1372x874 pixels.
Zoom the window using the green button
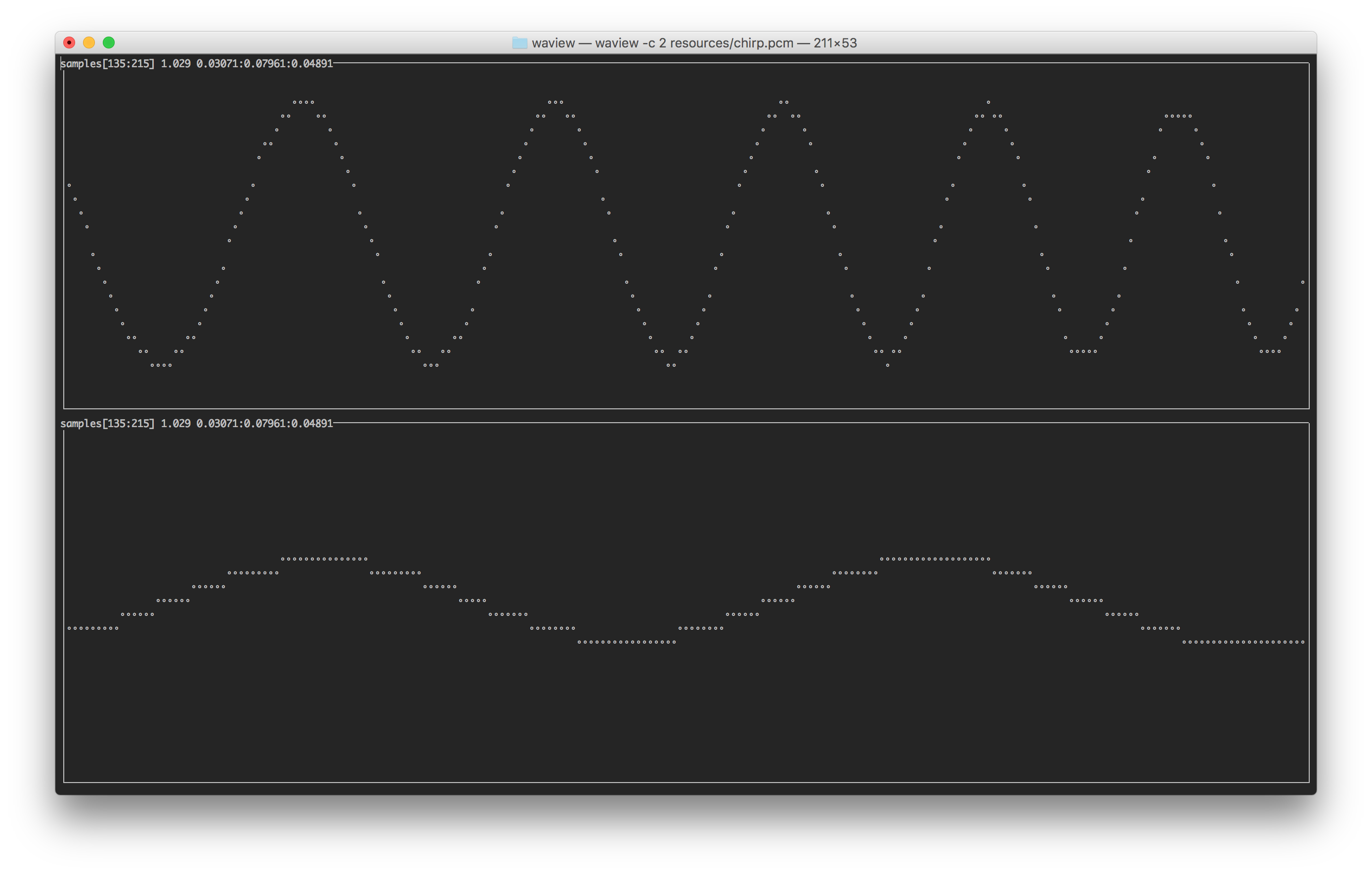coord(109,43)
